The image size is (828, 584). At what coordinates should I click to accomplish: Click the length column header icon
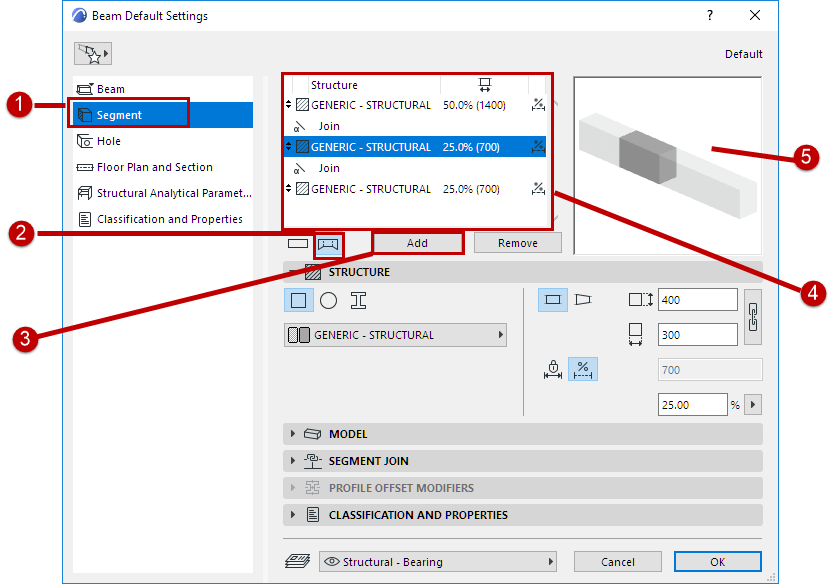(x=485, y=84)
